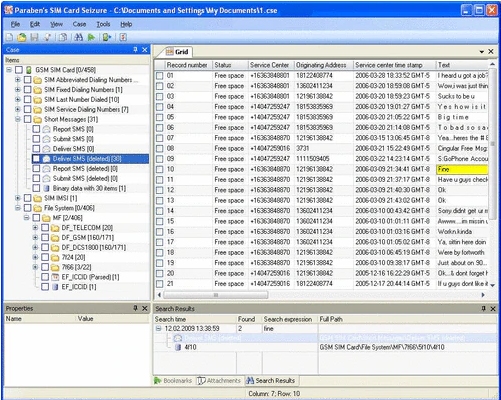The image size is (501, 400).
Task: Open the Help menu
Action: (x=126, y=24)
